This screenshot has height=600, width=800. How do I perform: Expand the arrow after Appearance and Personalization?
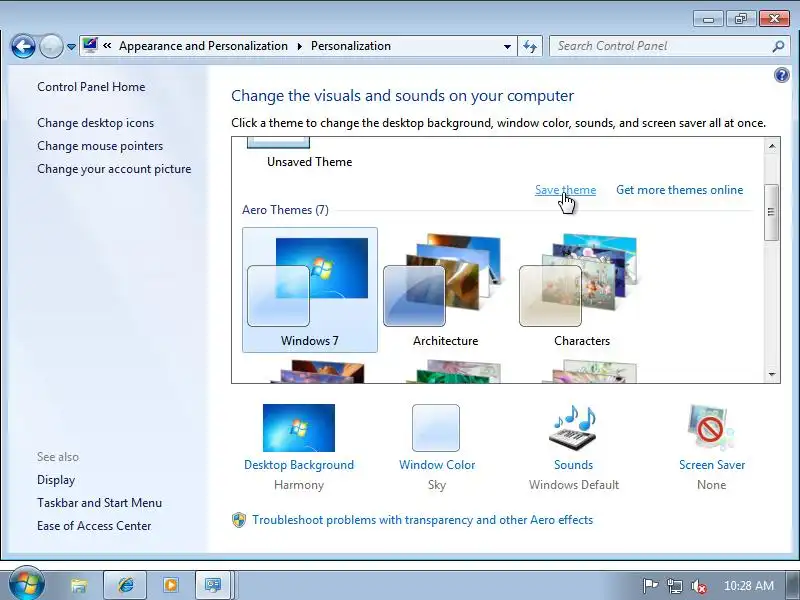(299, 46)
